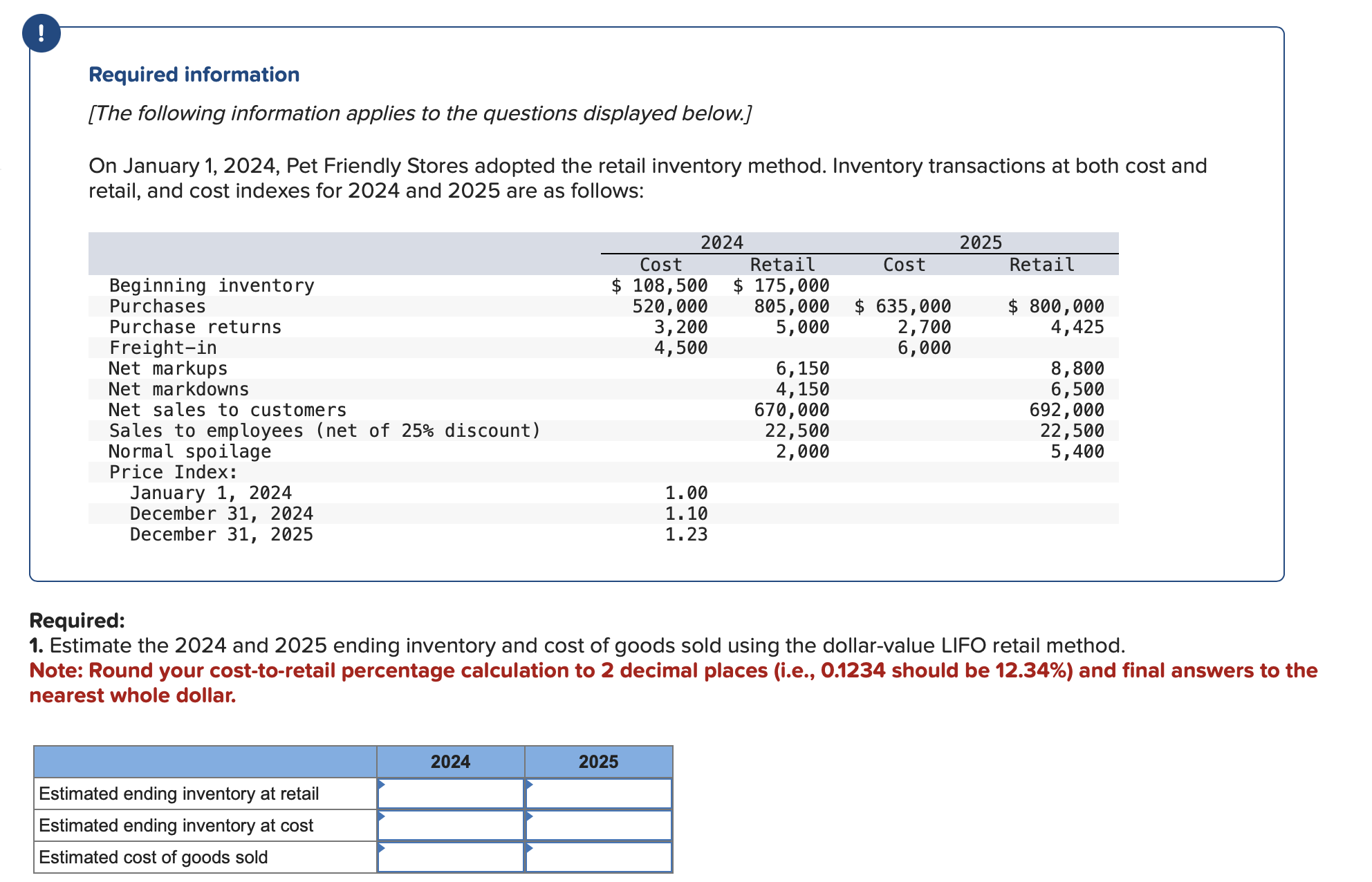Click the flag marker in 2024 cost cell
The width and height of the screenshot is (1372, 882).
(381, 817)
